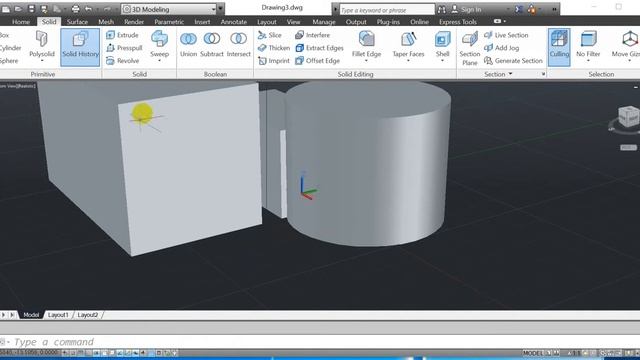Open the Home ribbon tab

coord(21,22)
